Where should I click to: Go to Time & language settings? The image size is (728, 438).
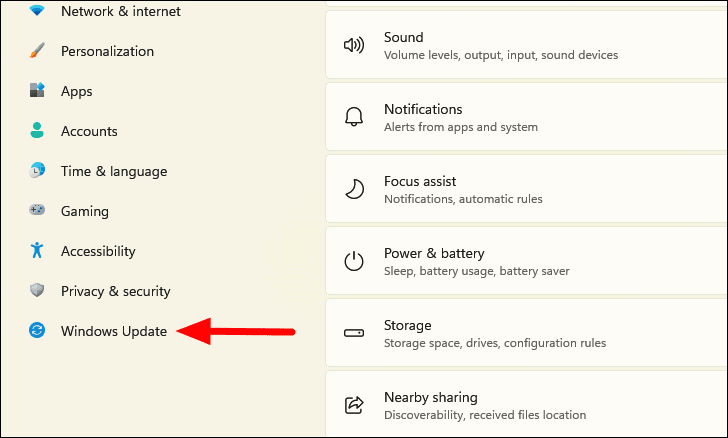(114, 171)
